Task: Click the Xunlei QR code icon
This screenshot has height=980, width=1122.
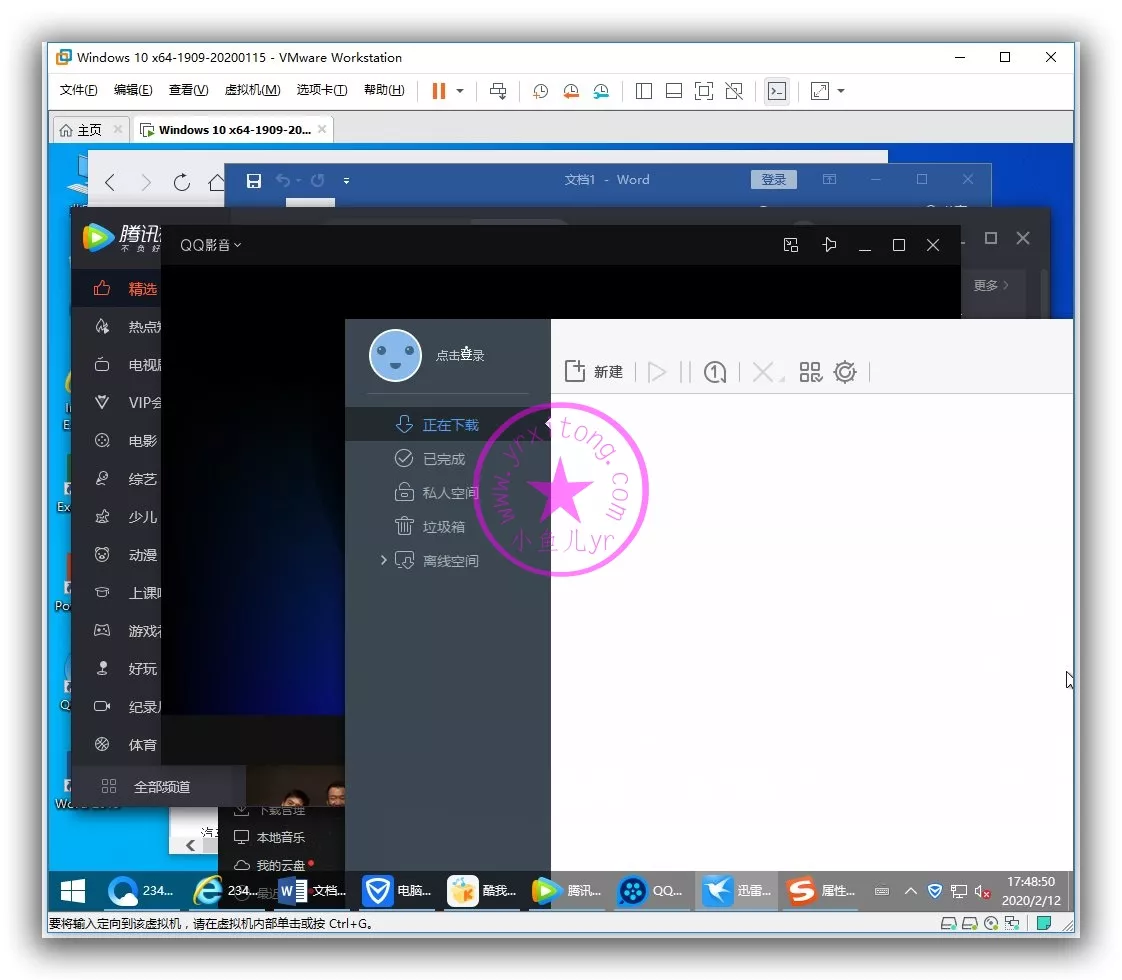Action: coord(810,372)
